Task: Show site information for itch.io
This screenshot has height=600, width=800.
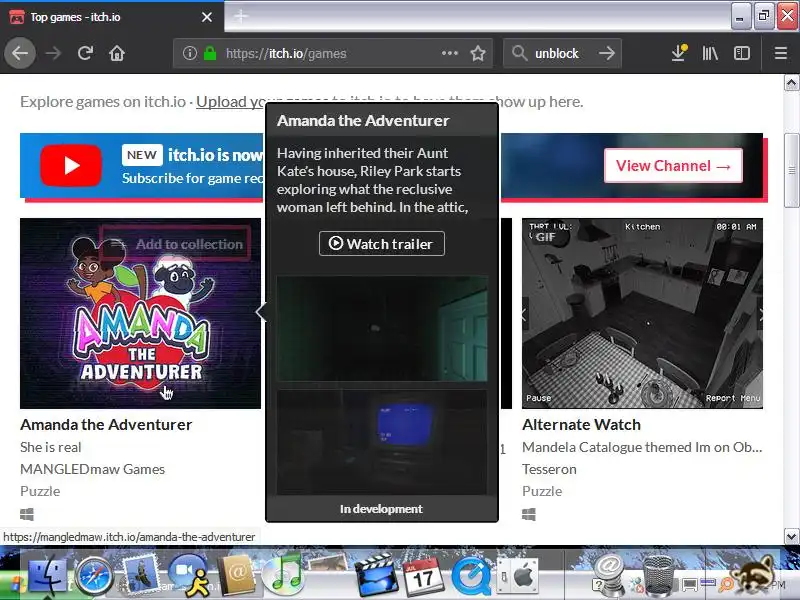Action: pyautogui.click(x=190, y=53)
